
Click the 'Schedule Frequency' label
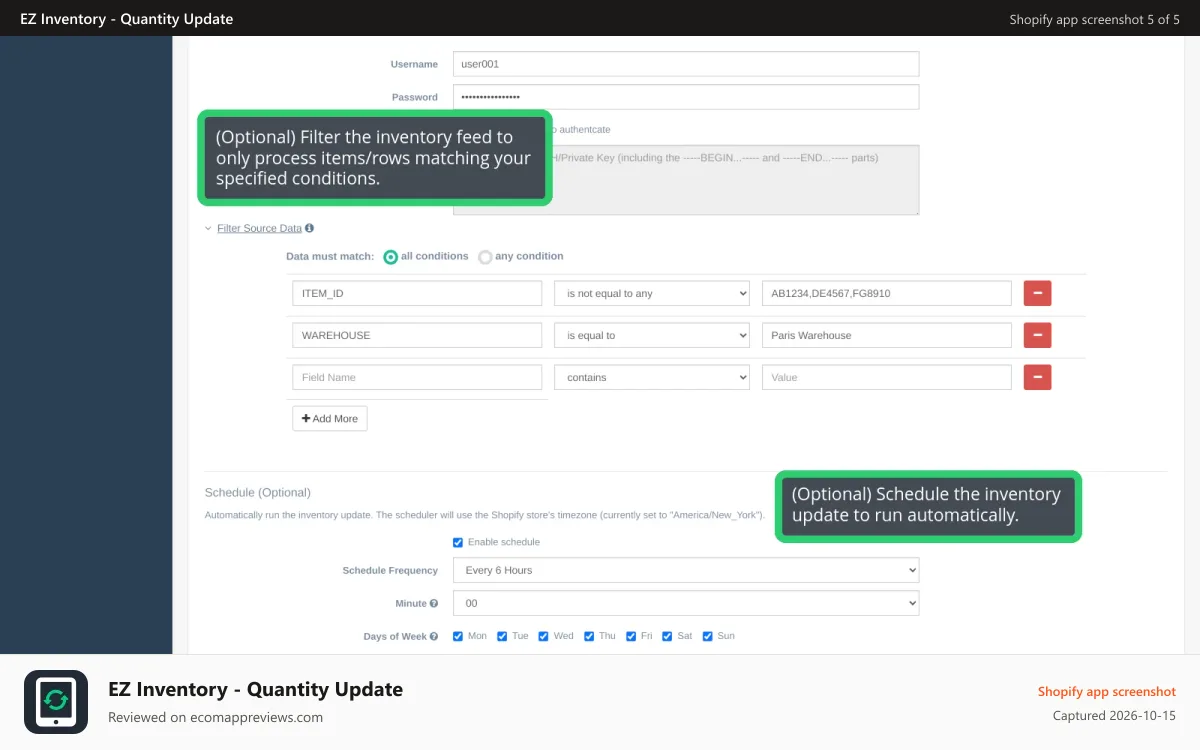pos(390,570)
